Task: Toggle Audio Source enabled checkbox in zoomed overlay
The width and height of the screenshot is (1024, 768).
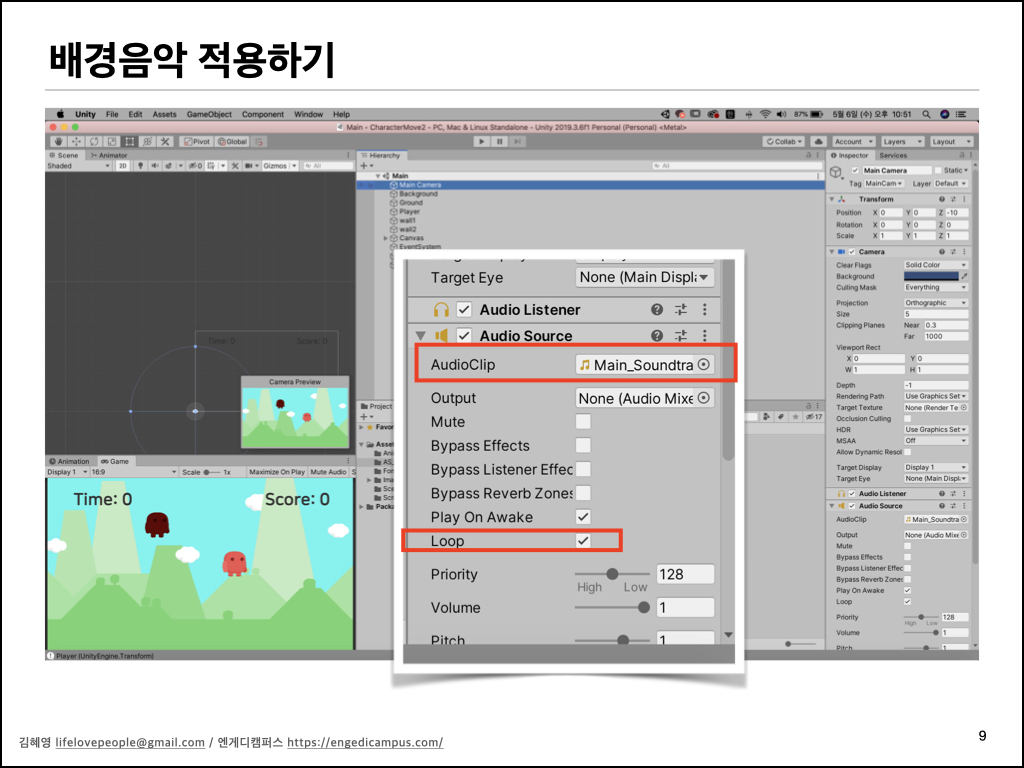Action: (x=464, y=336)
